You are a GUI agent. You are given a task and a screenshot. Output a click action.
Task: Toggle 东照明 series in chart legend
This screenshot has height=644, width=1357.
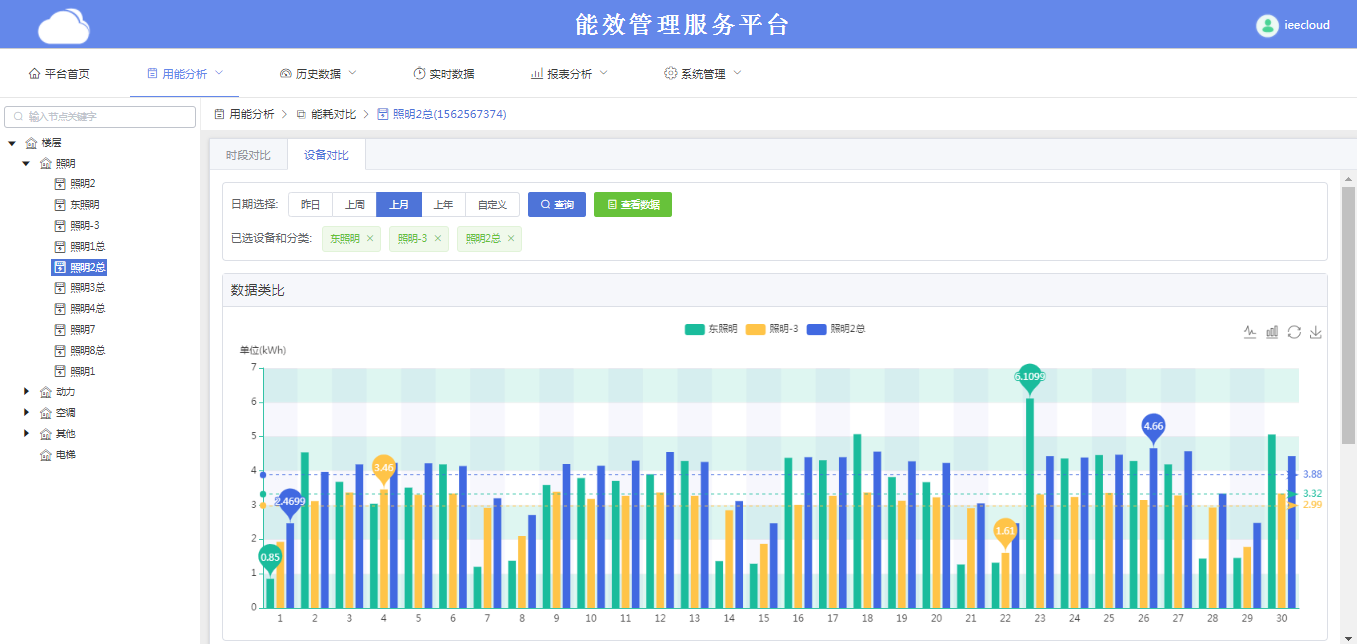coord(711,329)
